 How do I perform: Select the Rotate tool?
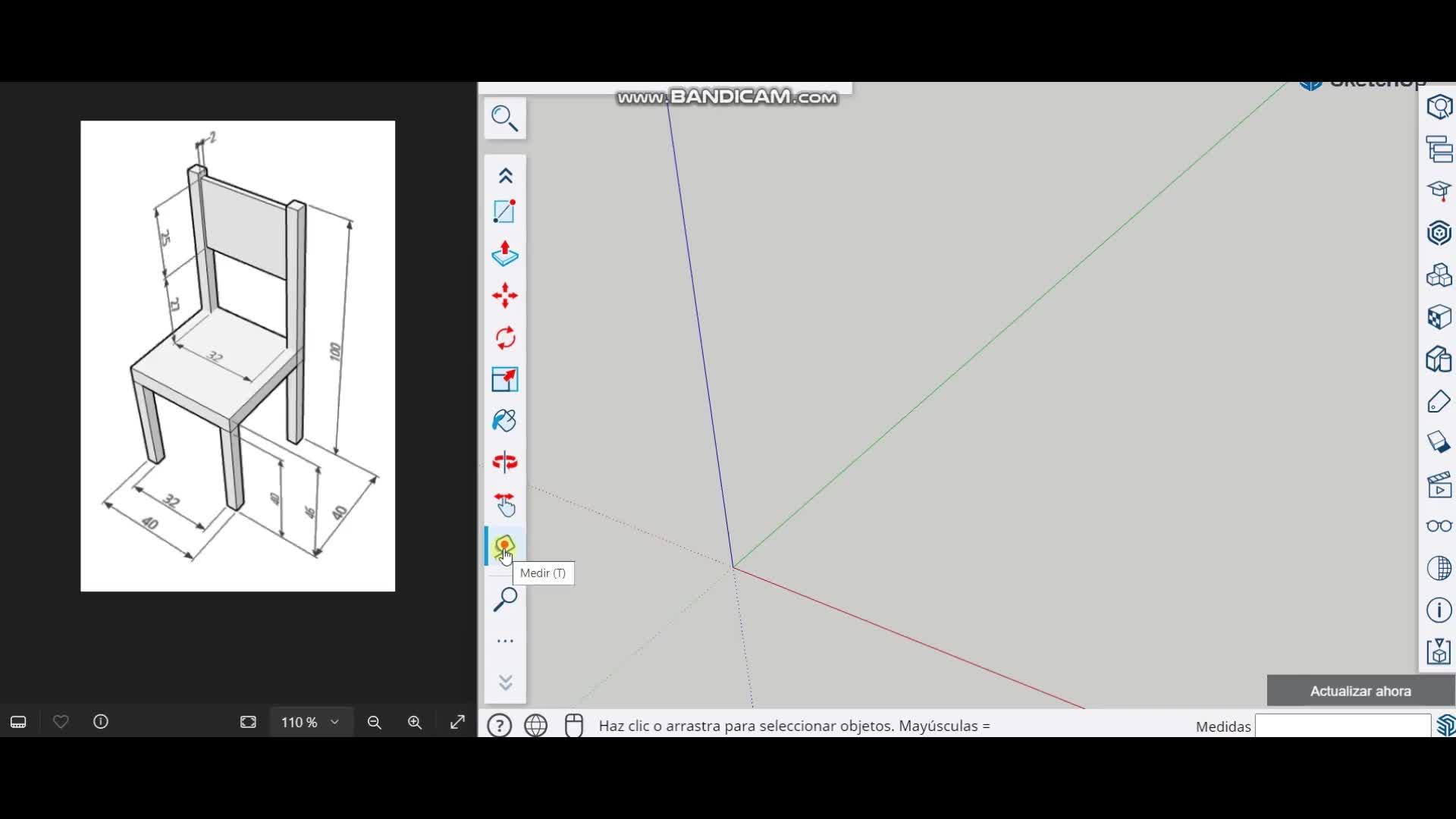pyautogui.click(x=505, y=337)
